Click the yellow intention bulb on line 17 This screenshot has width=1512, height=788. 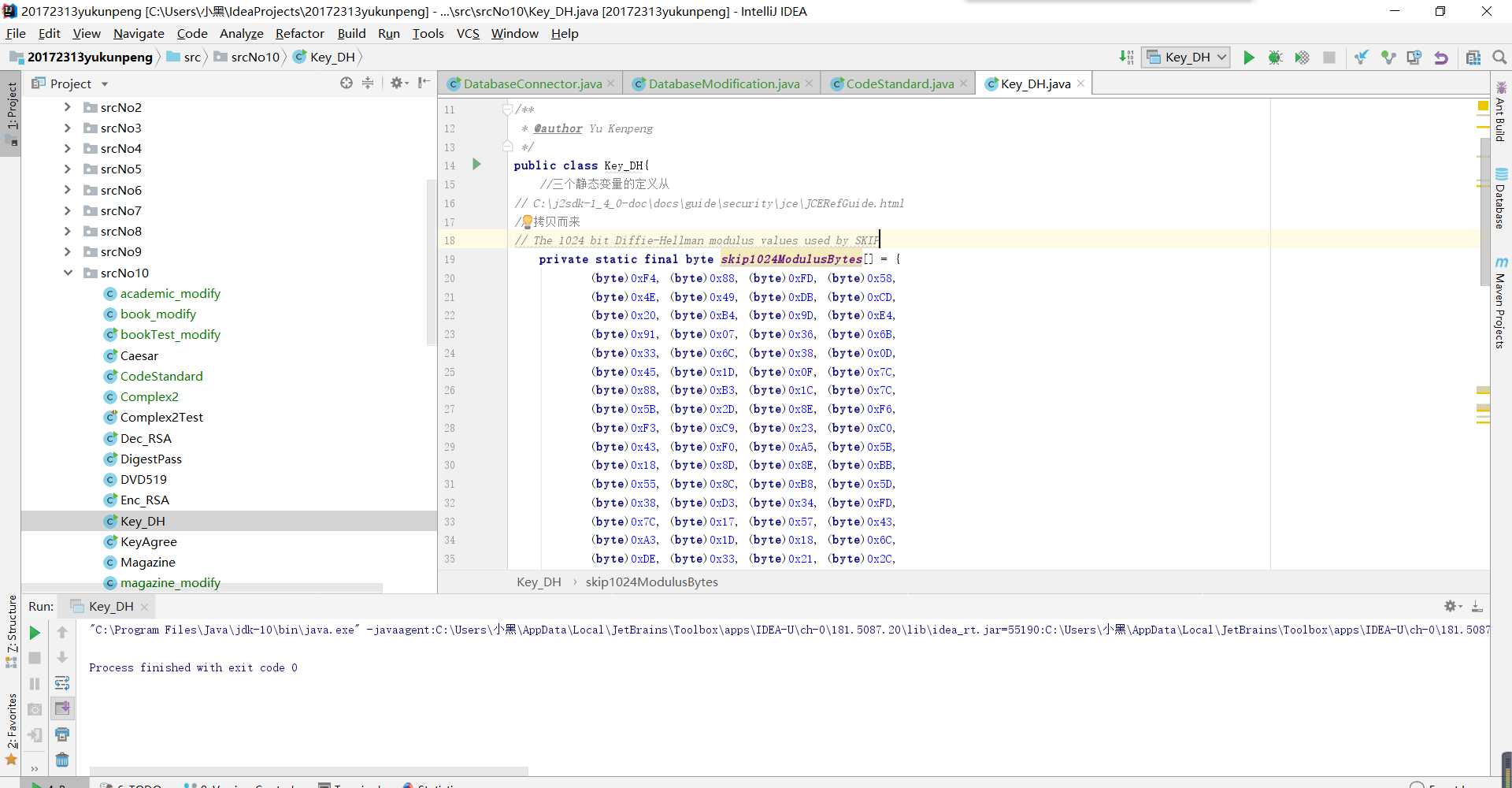(x=527, y=222)
